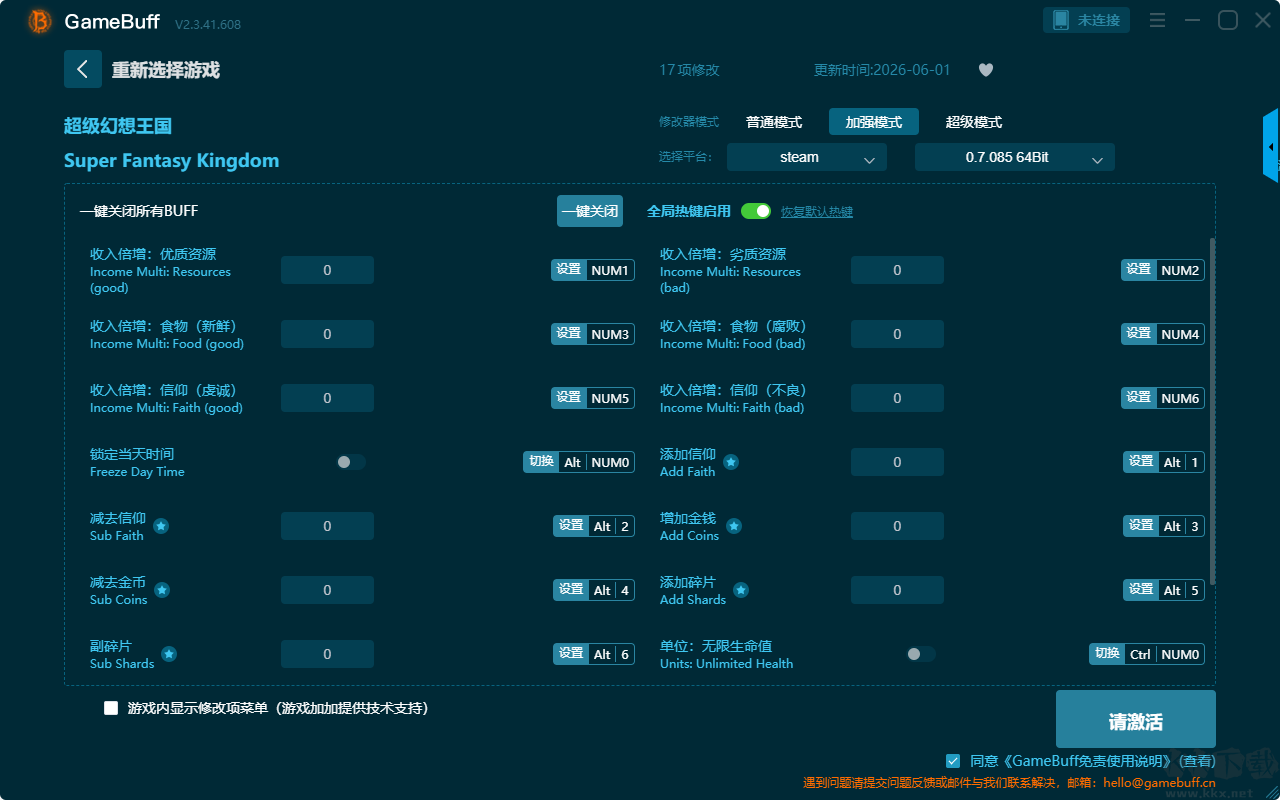Click 设置 hotkey button for Add Shards
This screenshot has height=800, width=1280.
[1141, 590]
